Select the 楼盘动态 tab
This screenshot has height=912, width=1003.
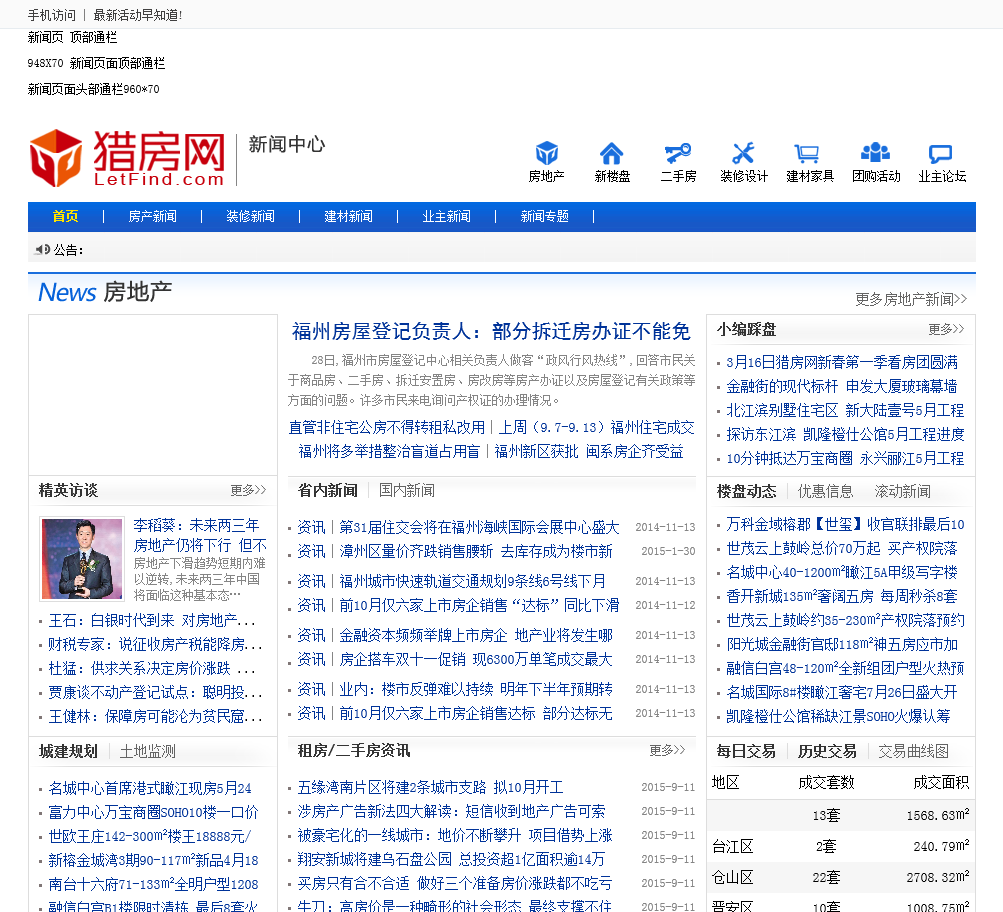pos(746,491)
